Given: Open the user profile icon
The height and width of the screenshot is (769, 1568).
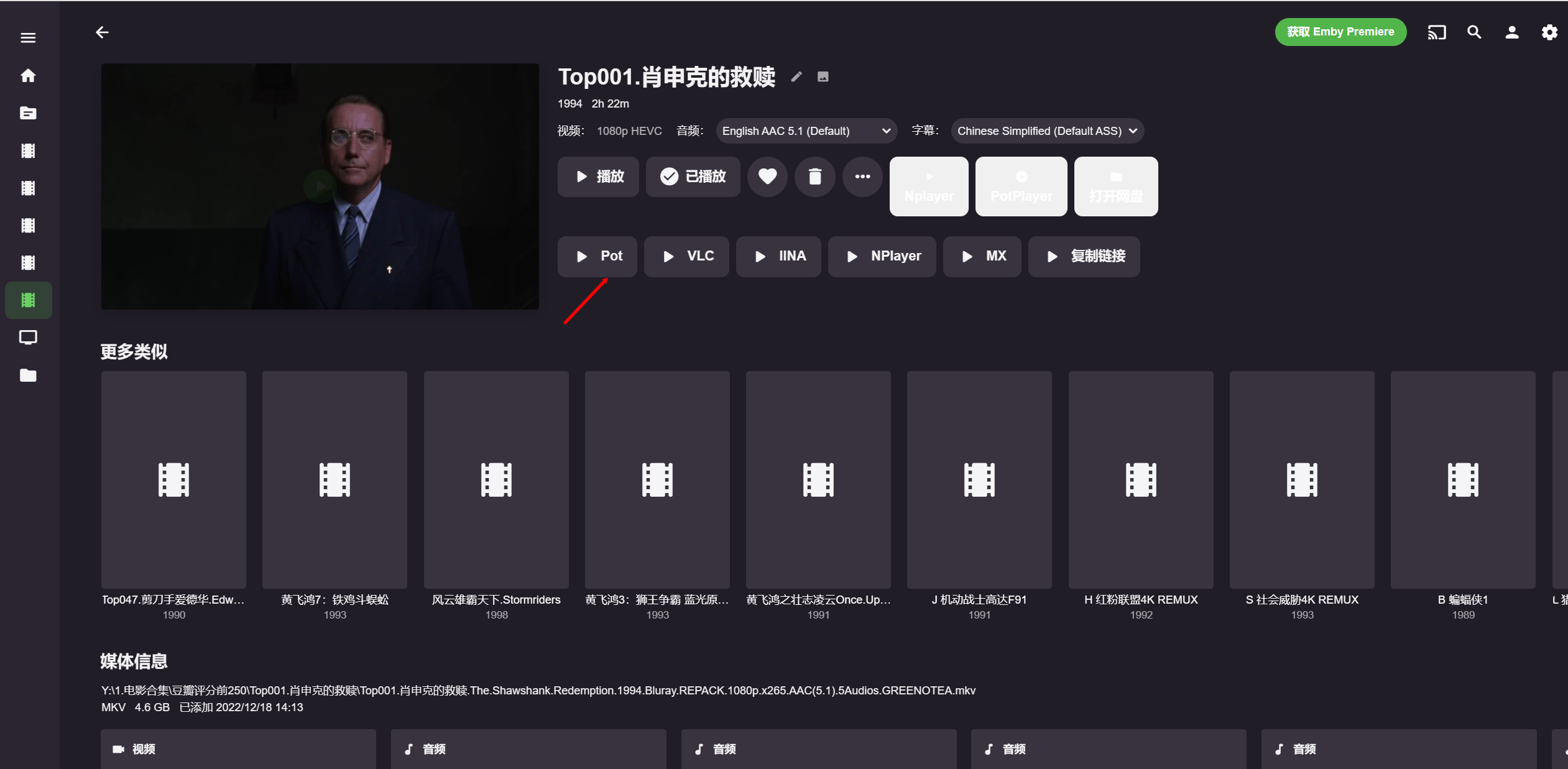Looking at the screenshot, I should coord(1511,32).
